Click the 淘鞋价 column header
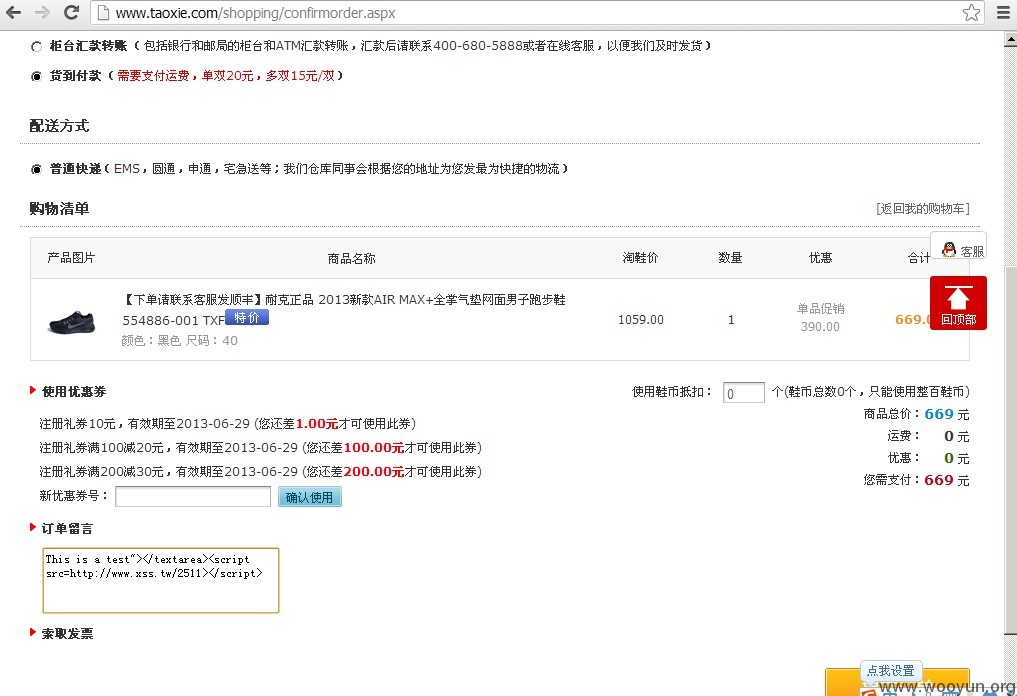 pyautogui.click(x=640, y=258)
